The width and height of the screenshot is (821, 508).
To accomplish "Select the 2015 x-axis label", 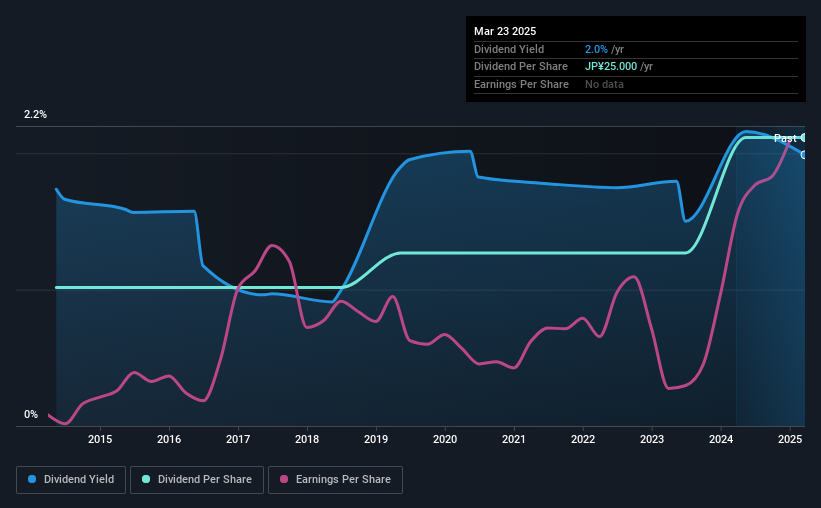I will point(100,439).
